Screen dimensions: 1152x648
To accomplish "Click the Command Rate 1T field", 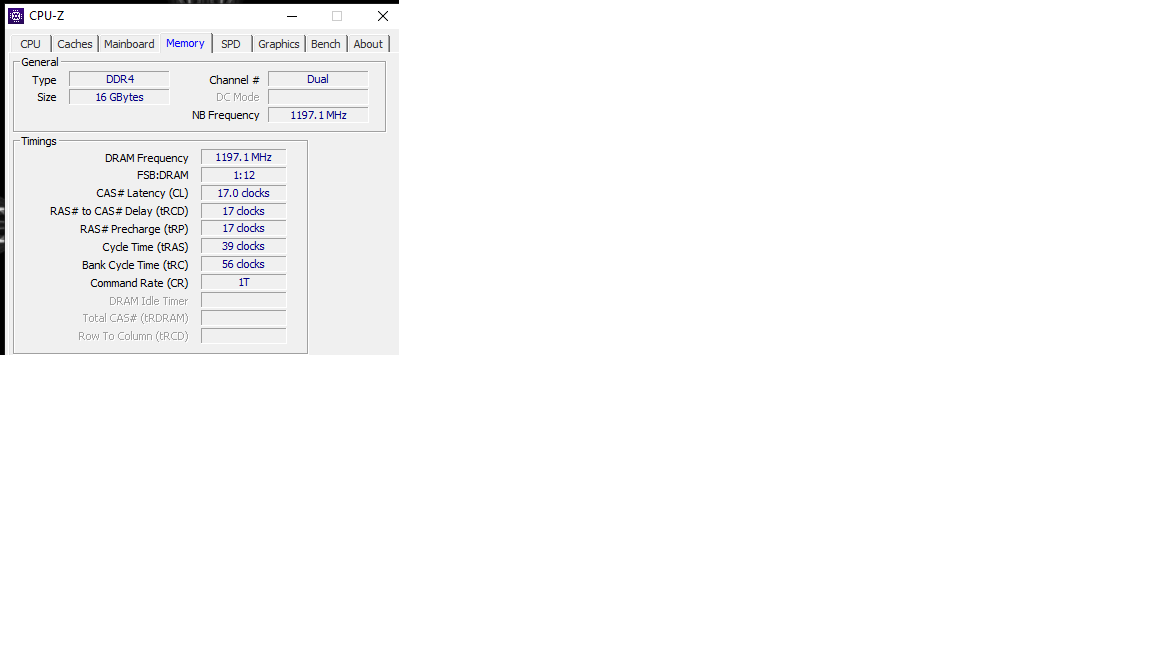I will tap(244, 282).
